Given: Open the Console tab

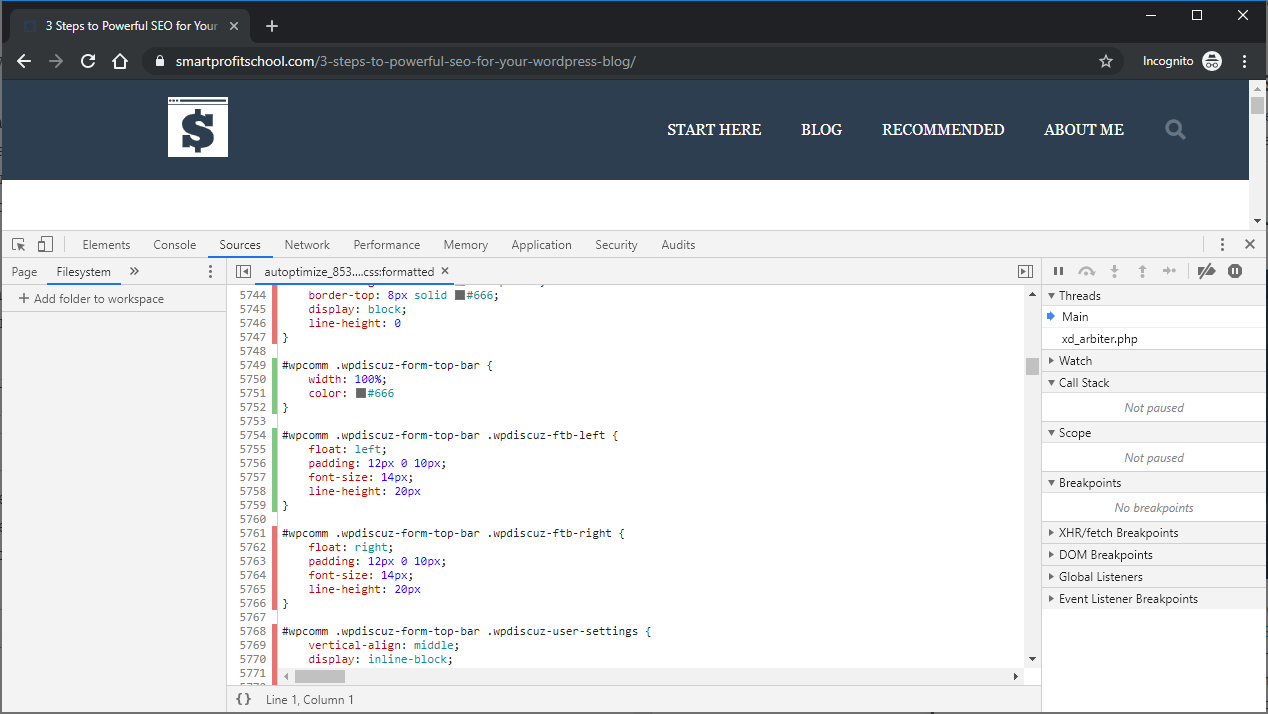Looking at the screenshot, I should click(175, 245).
